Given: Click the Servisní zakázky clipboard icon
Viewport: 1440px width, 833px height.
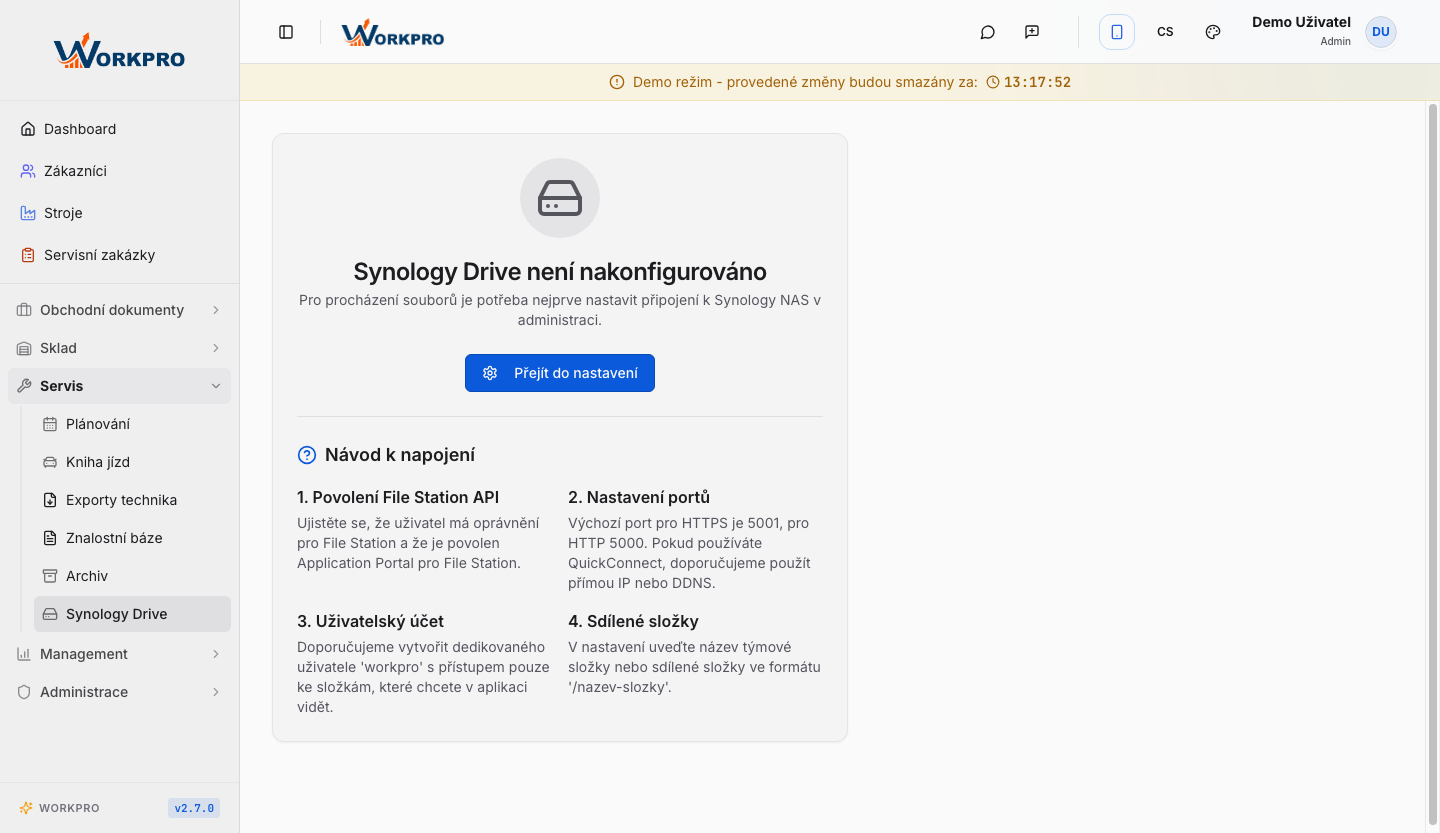Looking at the screenshot, I should [28, 255].
